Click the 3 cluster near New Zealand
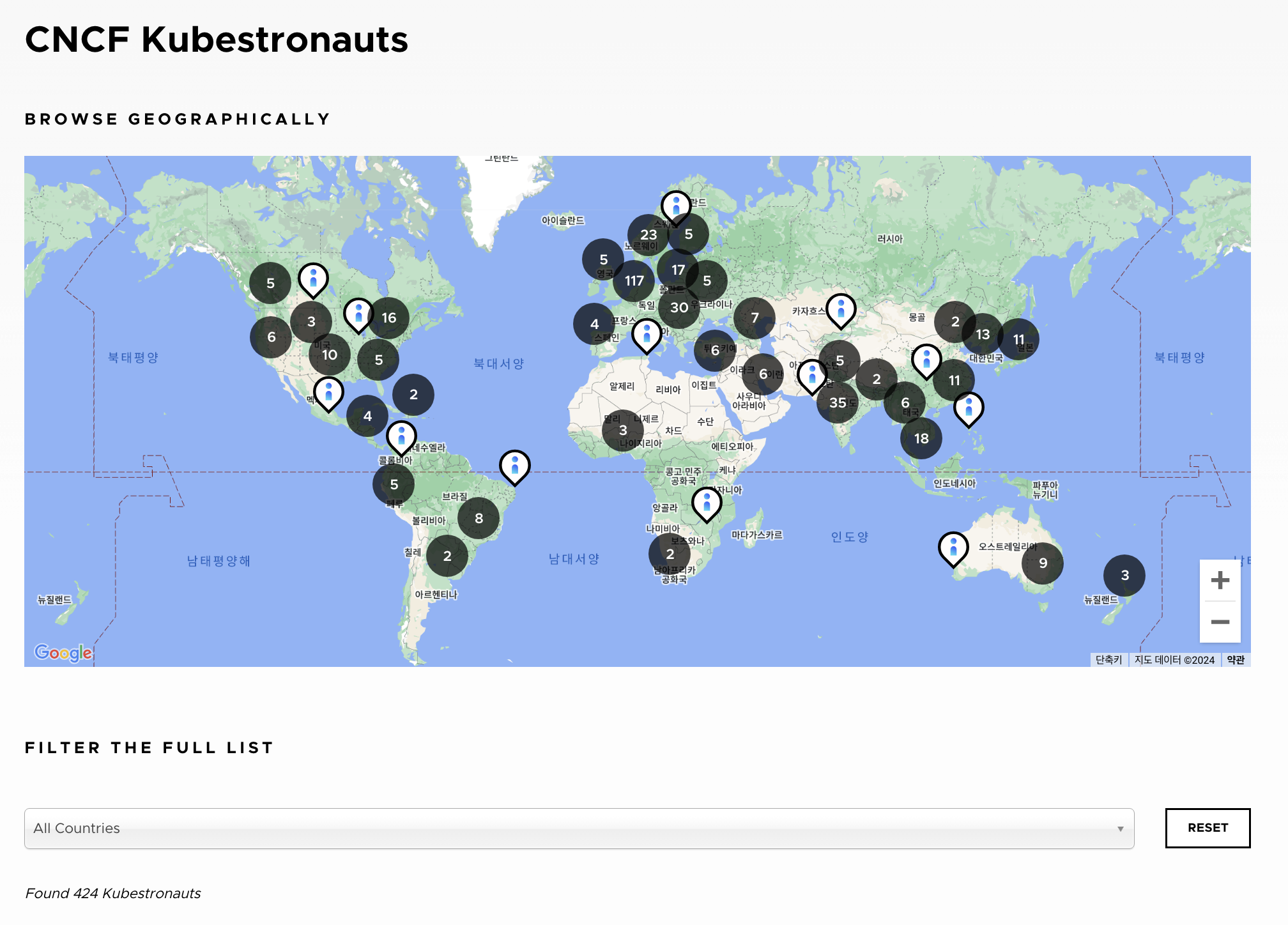 [x=1124, y=576]
